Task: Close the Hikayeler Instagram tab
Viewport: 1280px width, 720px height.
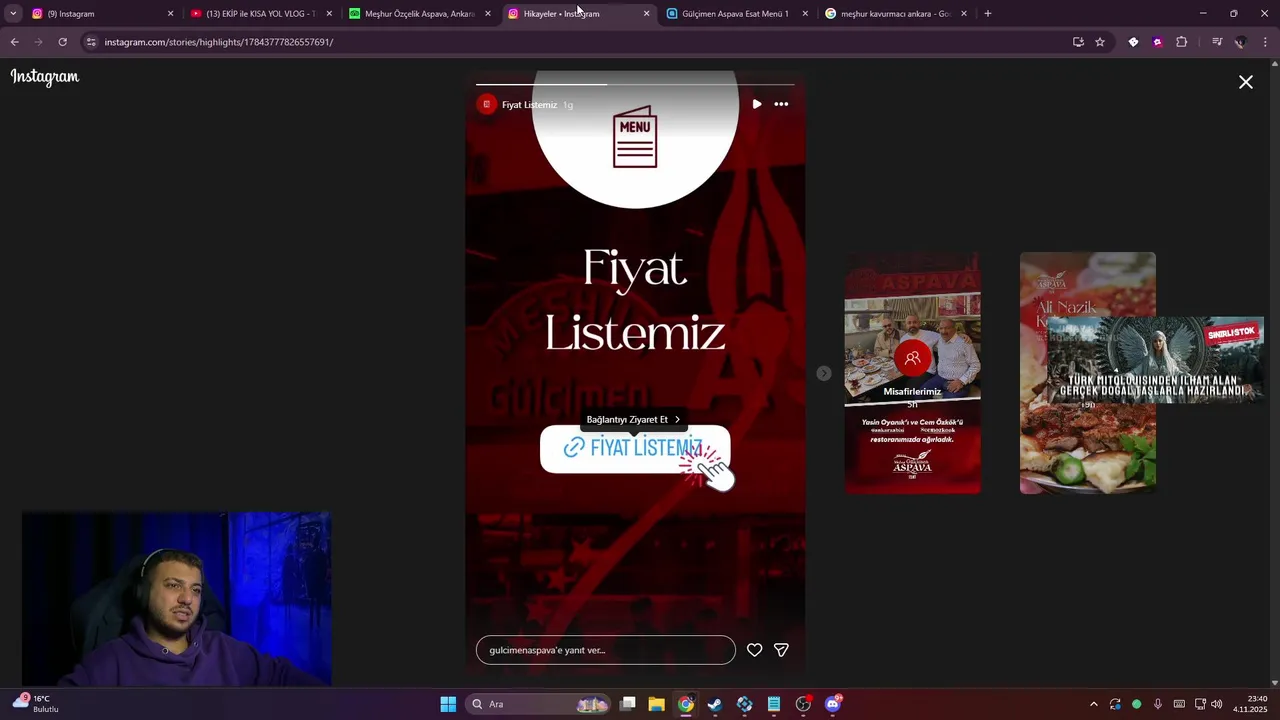Action: coord(646,14)
